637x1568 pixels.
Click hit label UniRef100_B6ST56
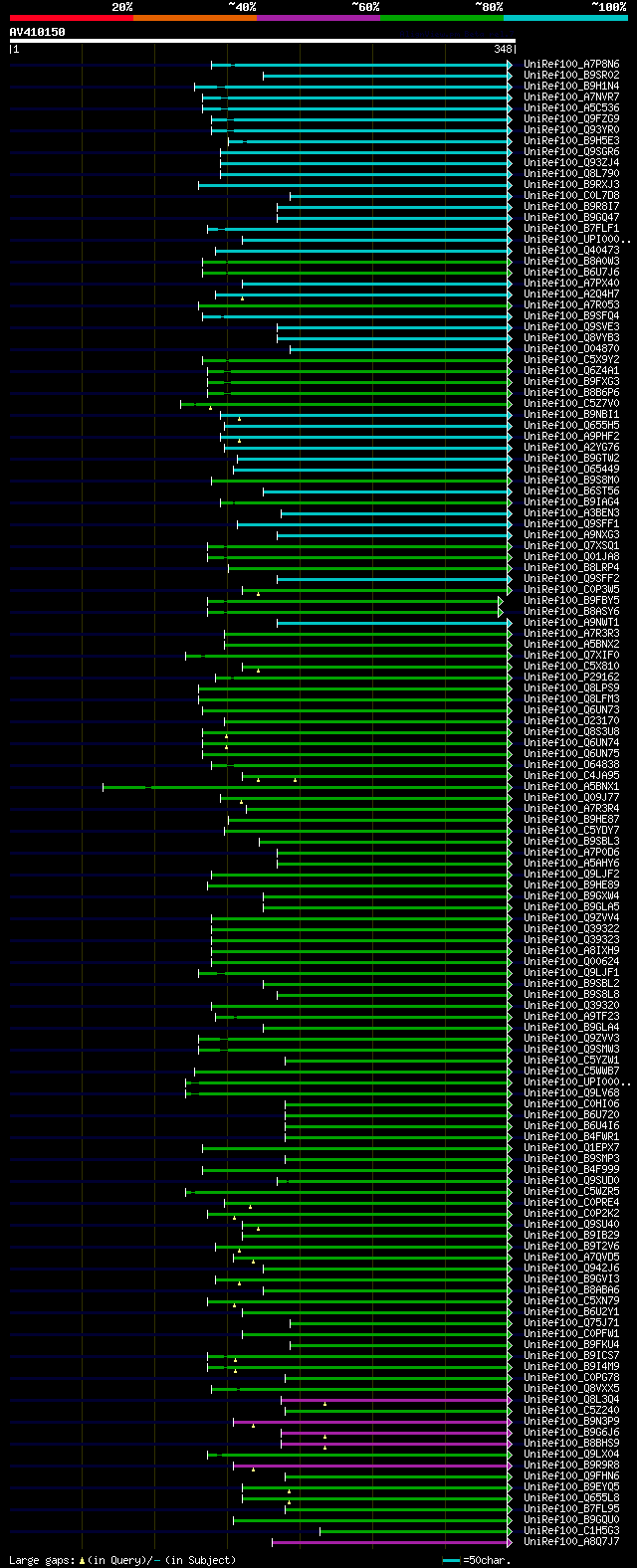(x=571, y=491)
